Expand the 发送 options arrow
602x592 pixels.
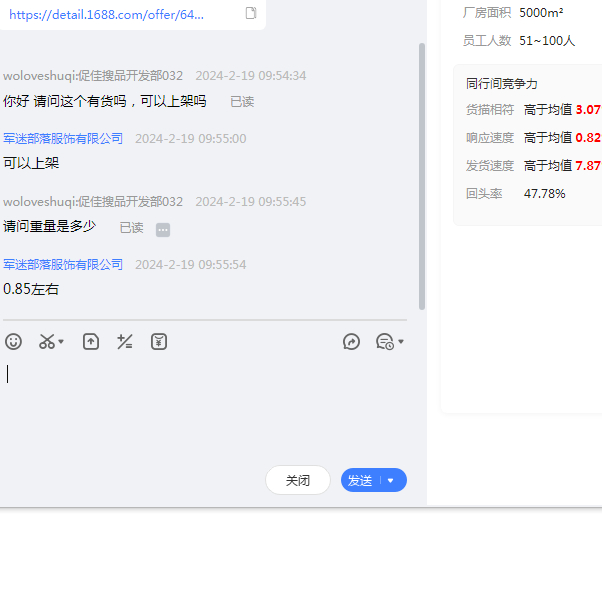pos(391,480)
